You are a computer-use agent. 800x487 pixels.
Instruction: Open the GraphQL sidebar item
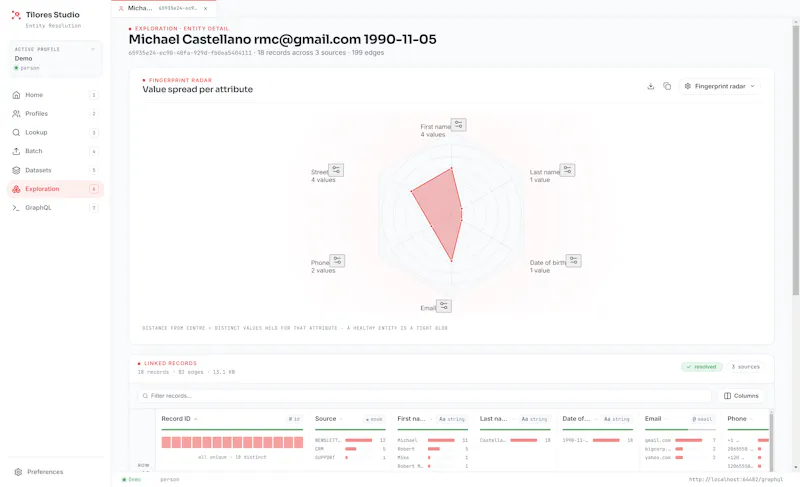[x=55, y=208]
